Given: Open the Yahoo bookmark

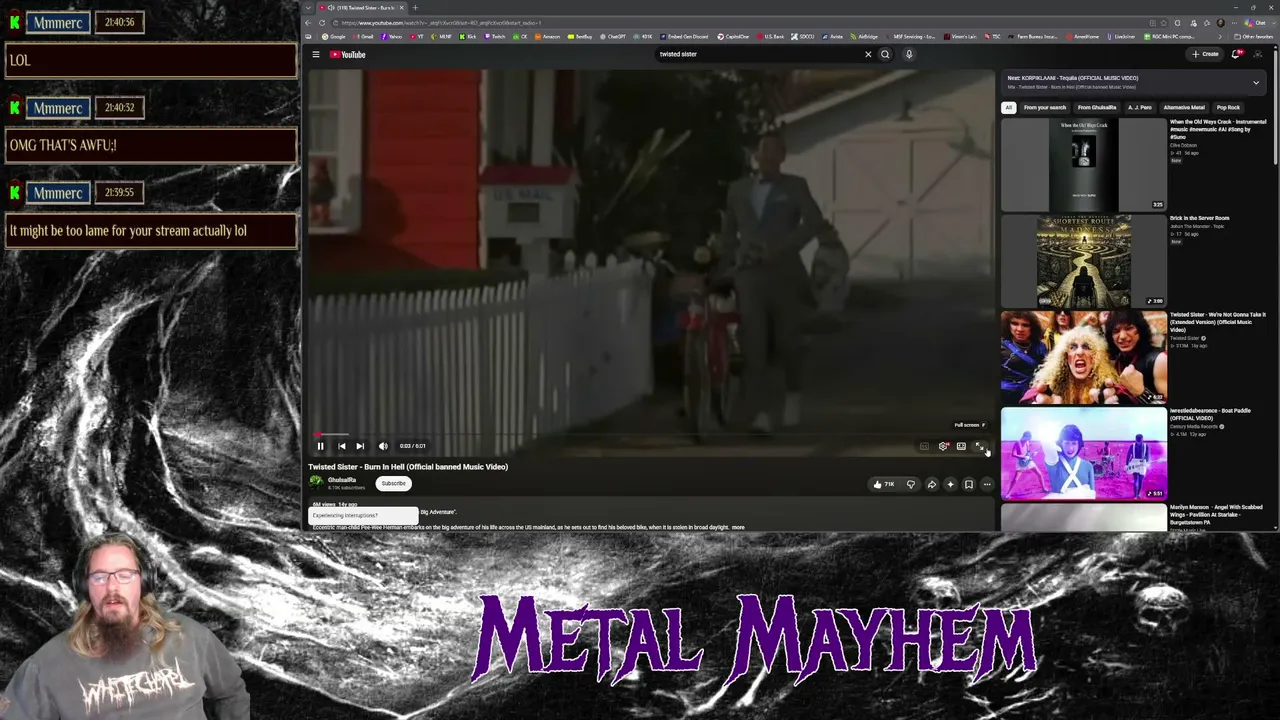Looking at the screenshot, I should tap(392, 37).
